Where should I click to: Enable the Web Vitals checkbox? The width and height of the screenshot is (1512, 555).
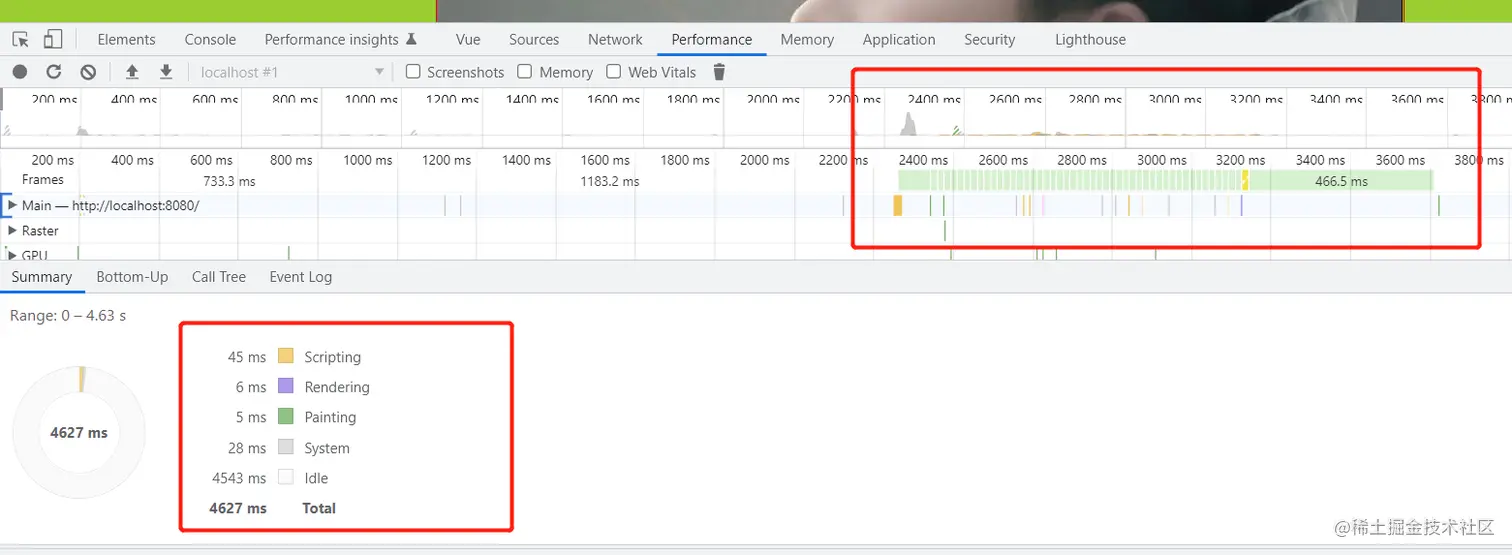[614, 71]
